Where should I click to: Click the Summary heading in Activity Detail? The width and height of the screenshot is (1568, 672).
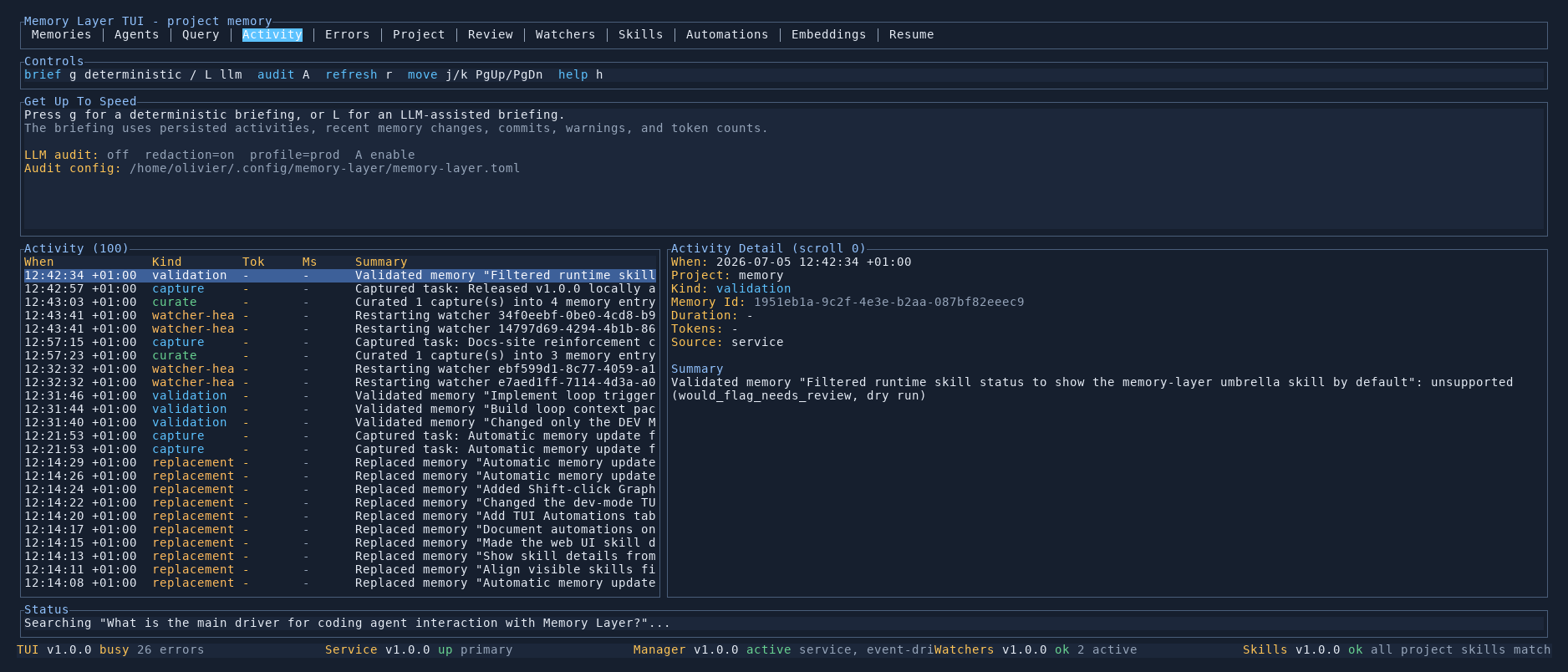point(697,369)
